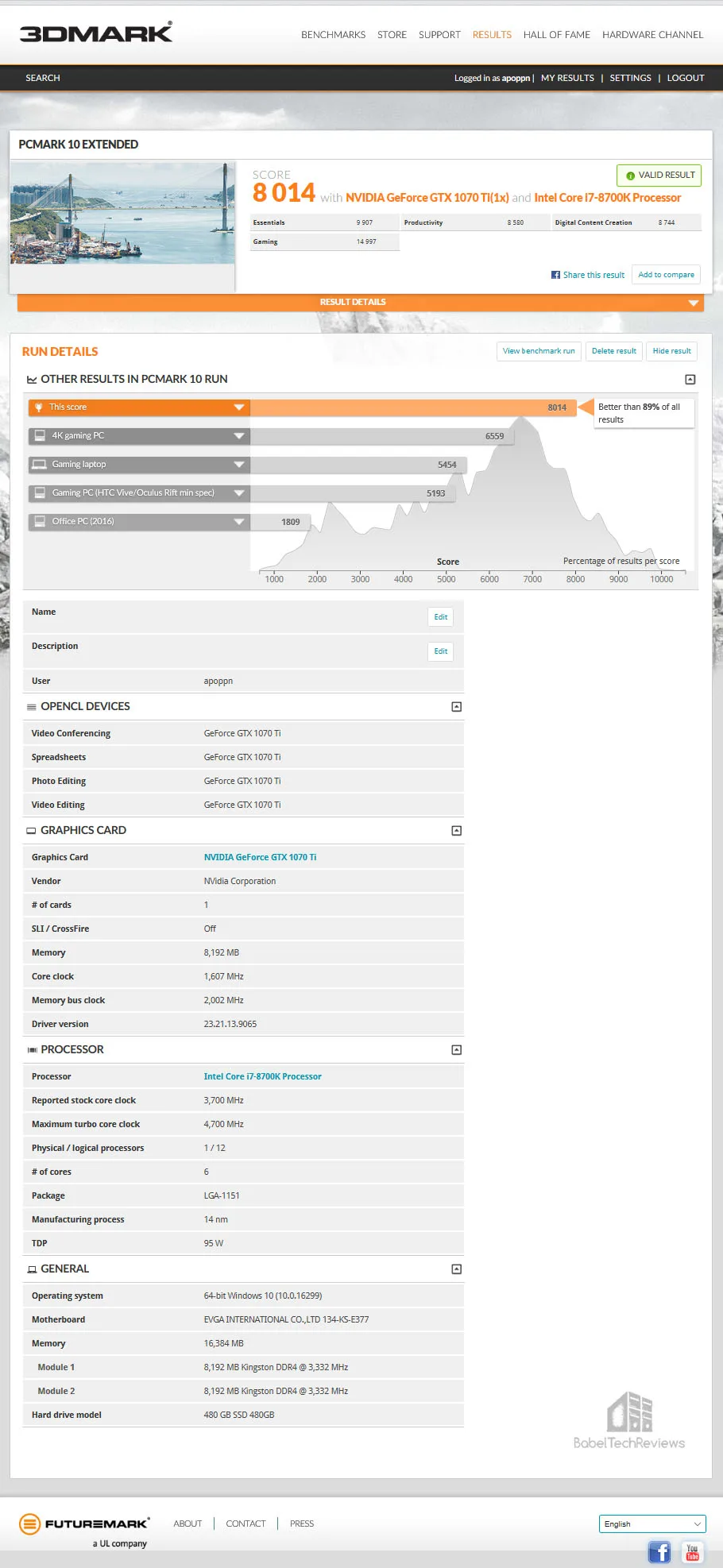
Task: Click the Hide result button
Action: [x=671, y=351]
